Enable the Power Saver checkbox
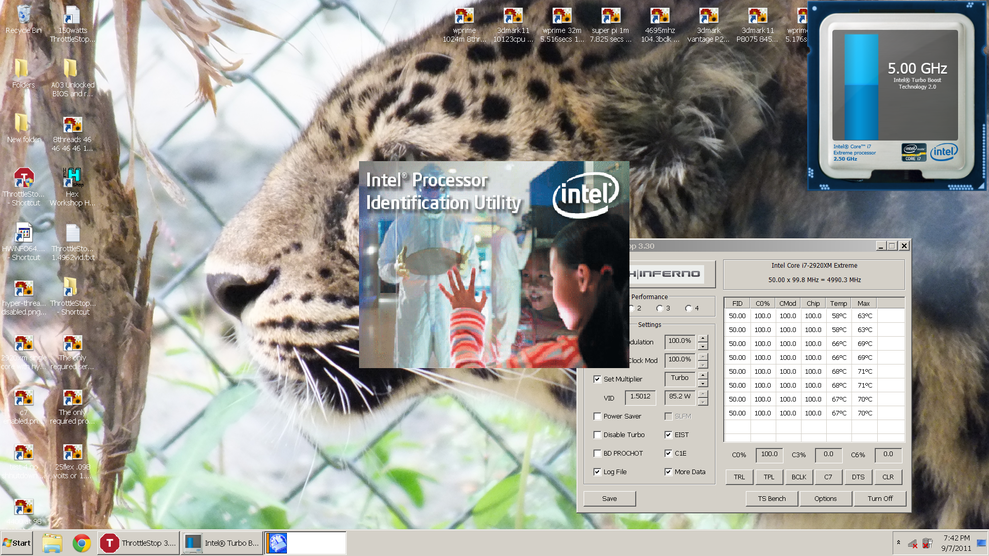989x556 pixels. (x=597, y=416)
